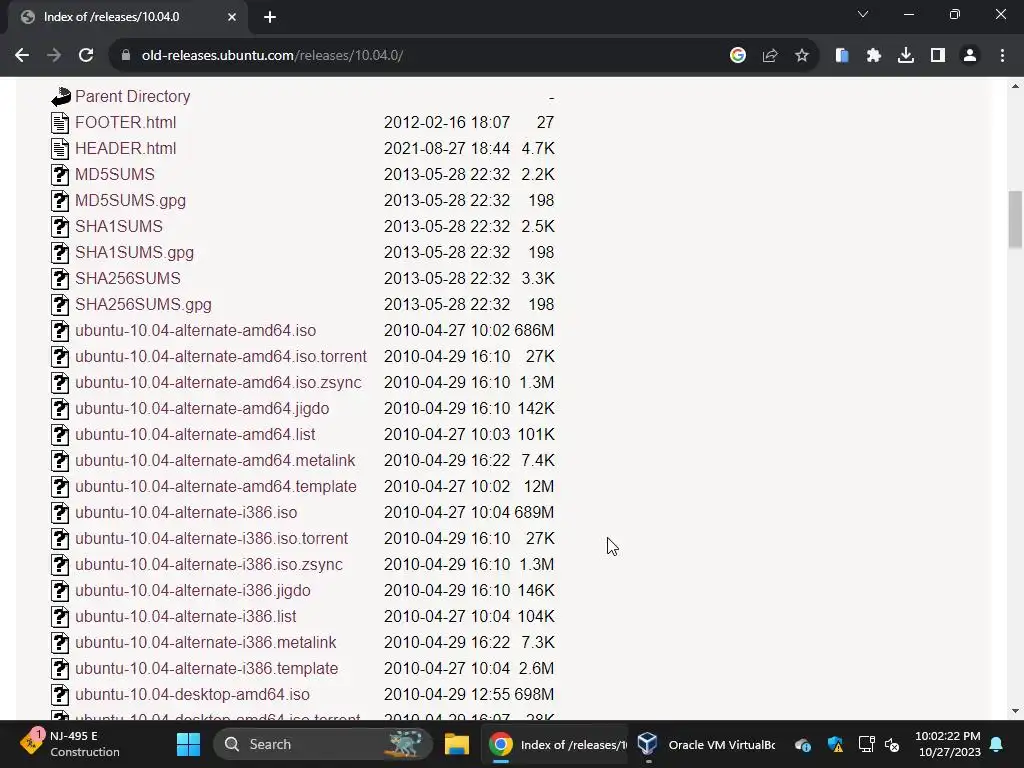Open ubuntu-10.04-alternate-i386.template link
This screenshot has width=1024, height=768.
[206, 669]
